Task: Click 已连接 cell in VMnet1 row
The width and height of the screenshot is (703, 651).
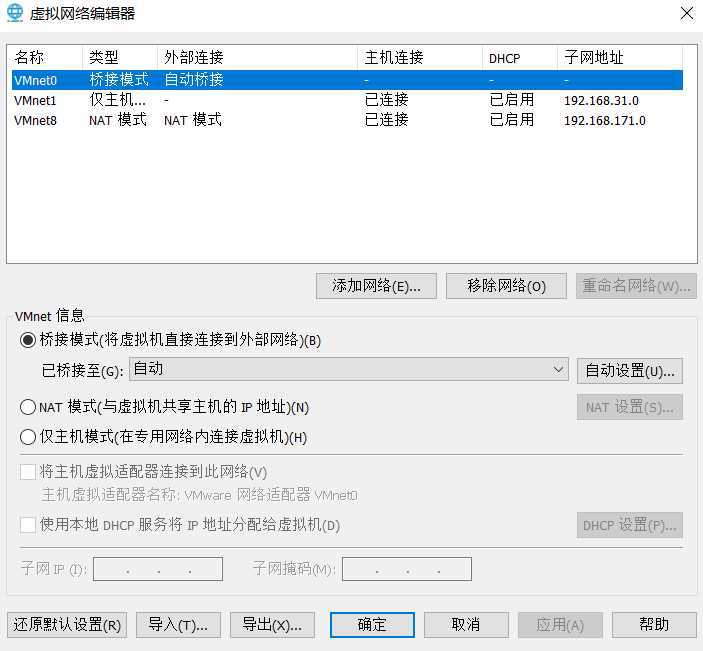Action: [386, 100]
